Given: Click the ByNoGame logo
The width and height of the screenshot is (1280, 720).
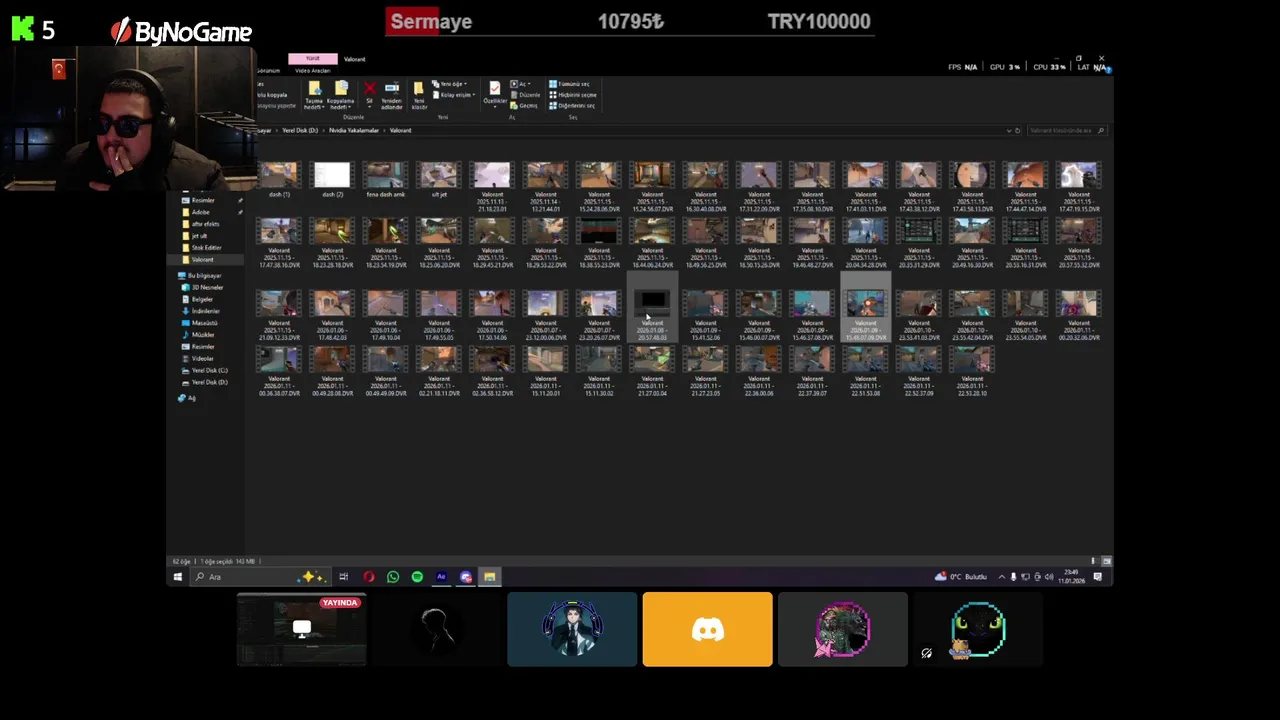Looking at the screenshot, I should 181,32.
